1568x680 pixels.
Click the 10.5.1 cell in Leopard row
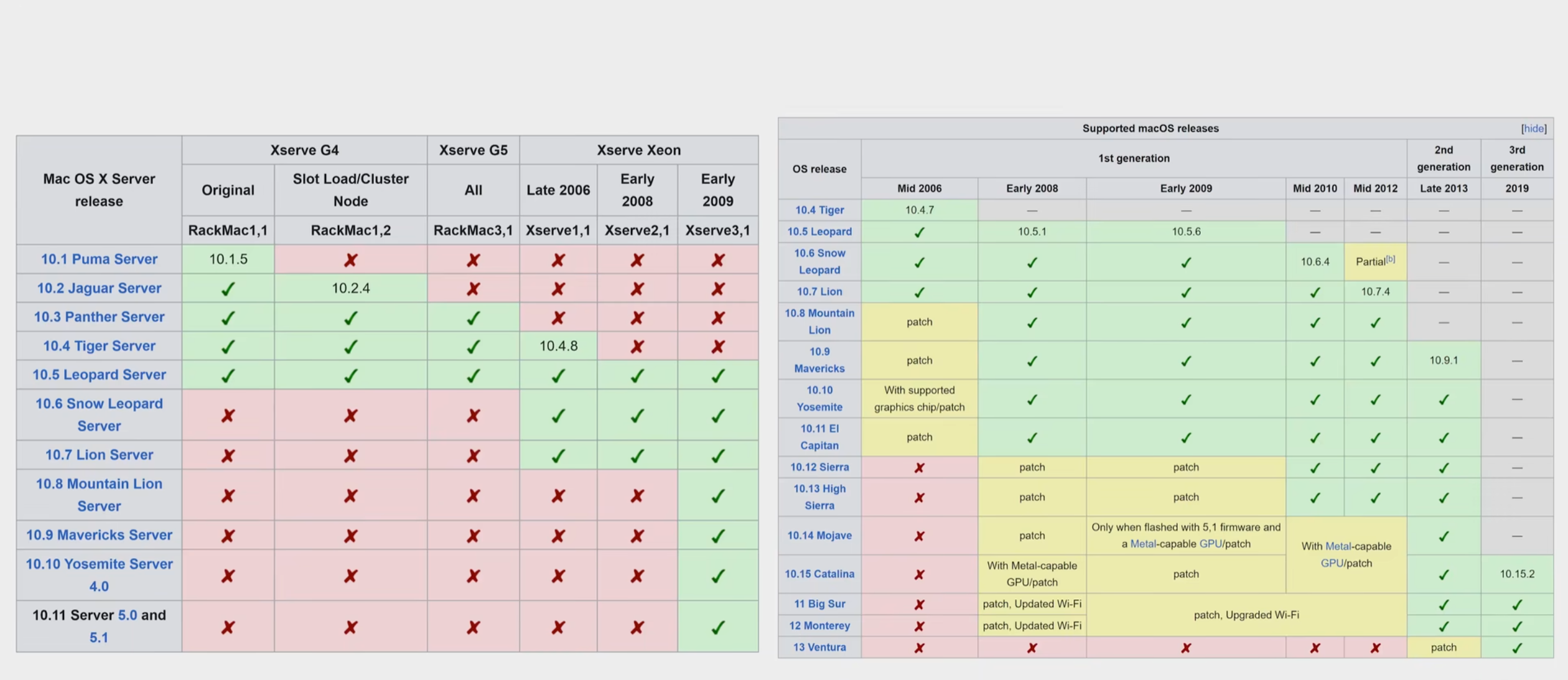(1032, 232)
